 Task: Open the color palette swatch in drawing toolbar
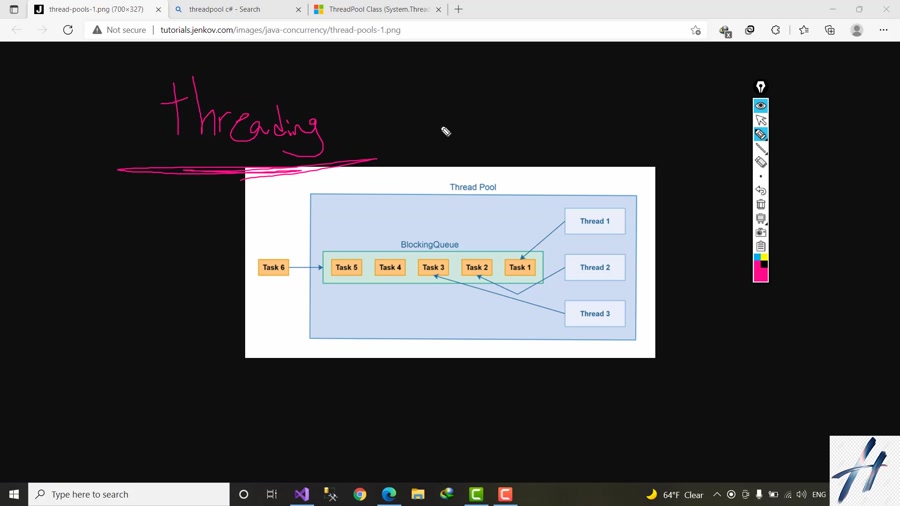tap(761, 267)
